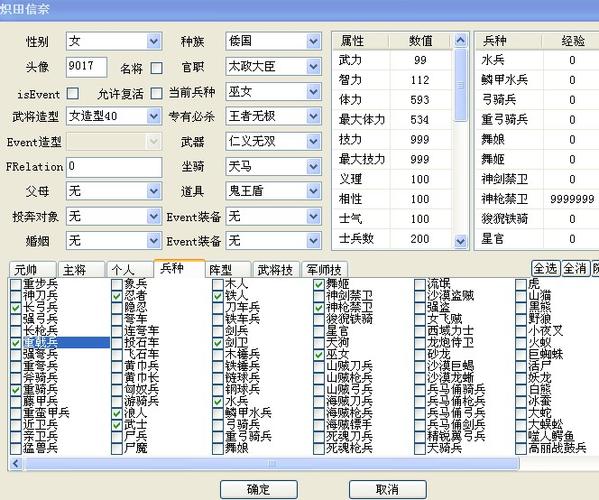Image resolution: width=599 pixels, height=500 pixels.
Task: Select the 神枪禁卫 experience 9999999 cell
Action: tap(572, 199)
